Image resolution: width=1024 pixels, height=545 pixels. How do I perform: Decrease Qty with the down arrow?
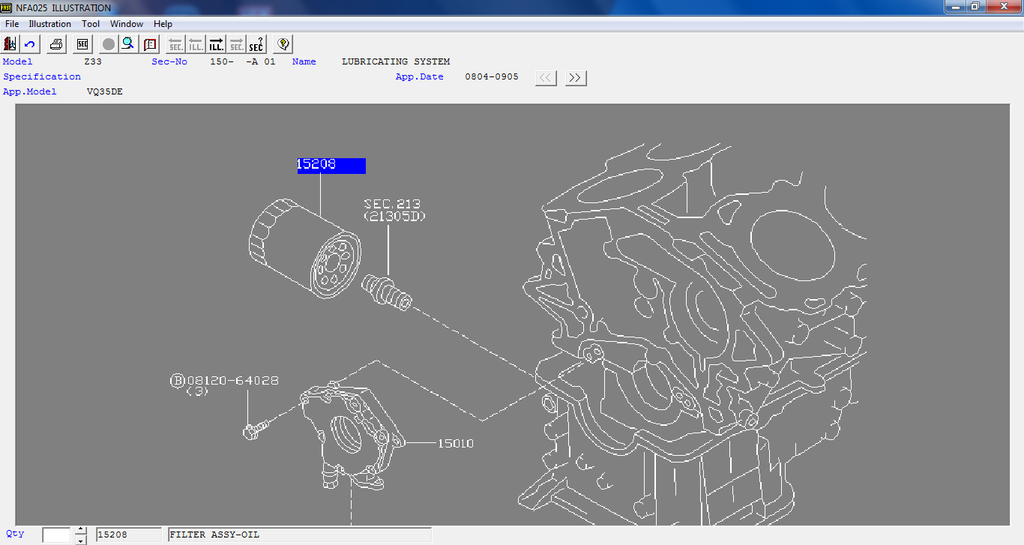click(x=81, y=540)
